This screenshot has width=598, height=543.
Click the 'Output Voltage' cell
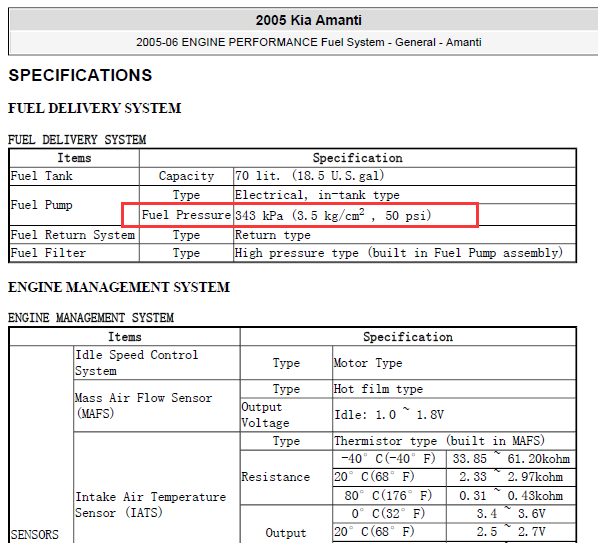point(265,415)
